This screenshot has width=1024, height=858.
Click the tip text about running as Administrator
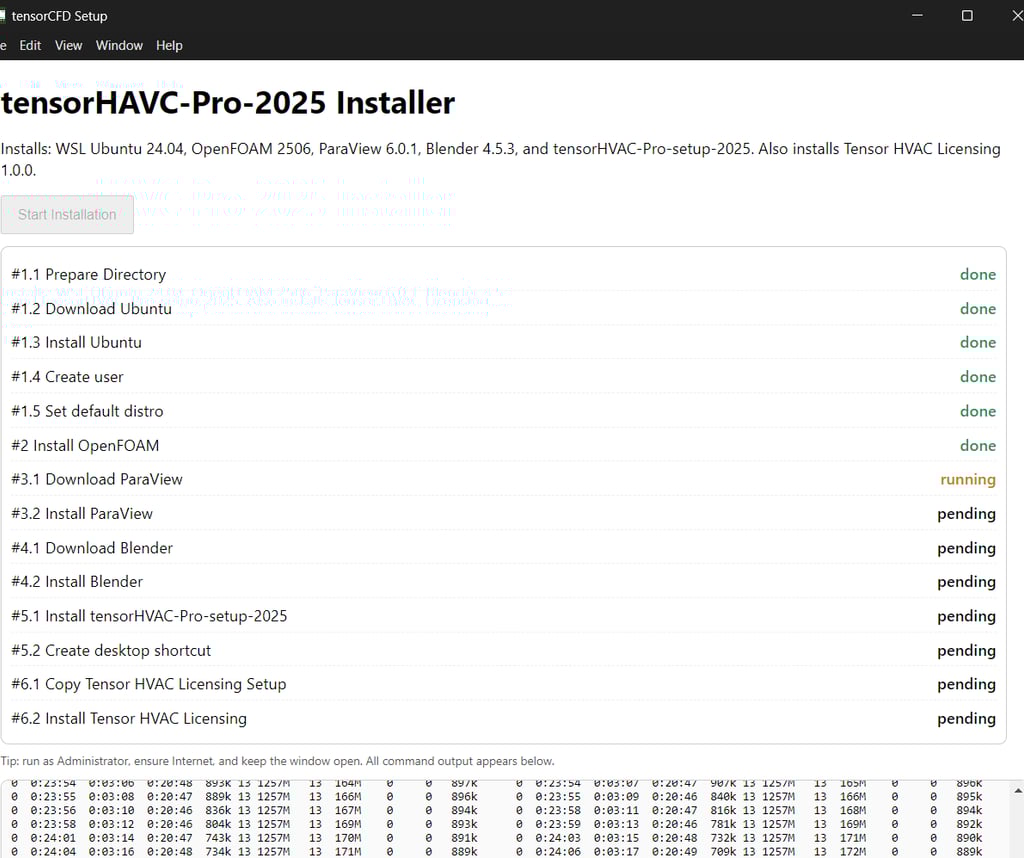[x=278, y=761]
